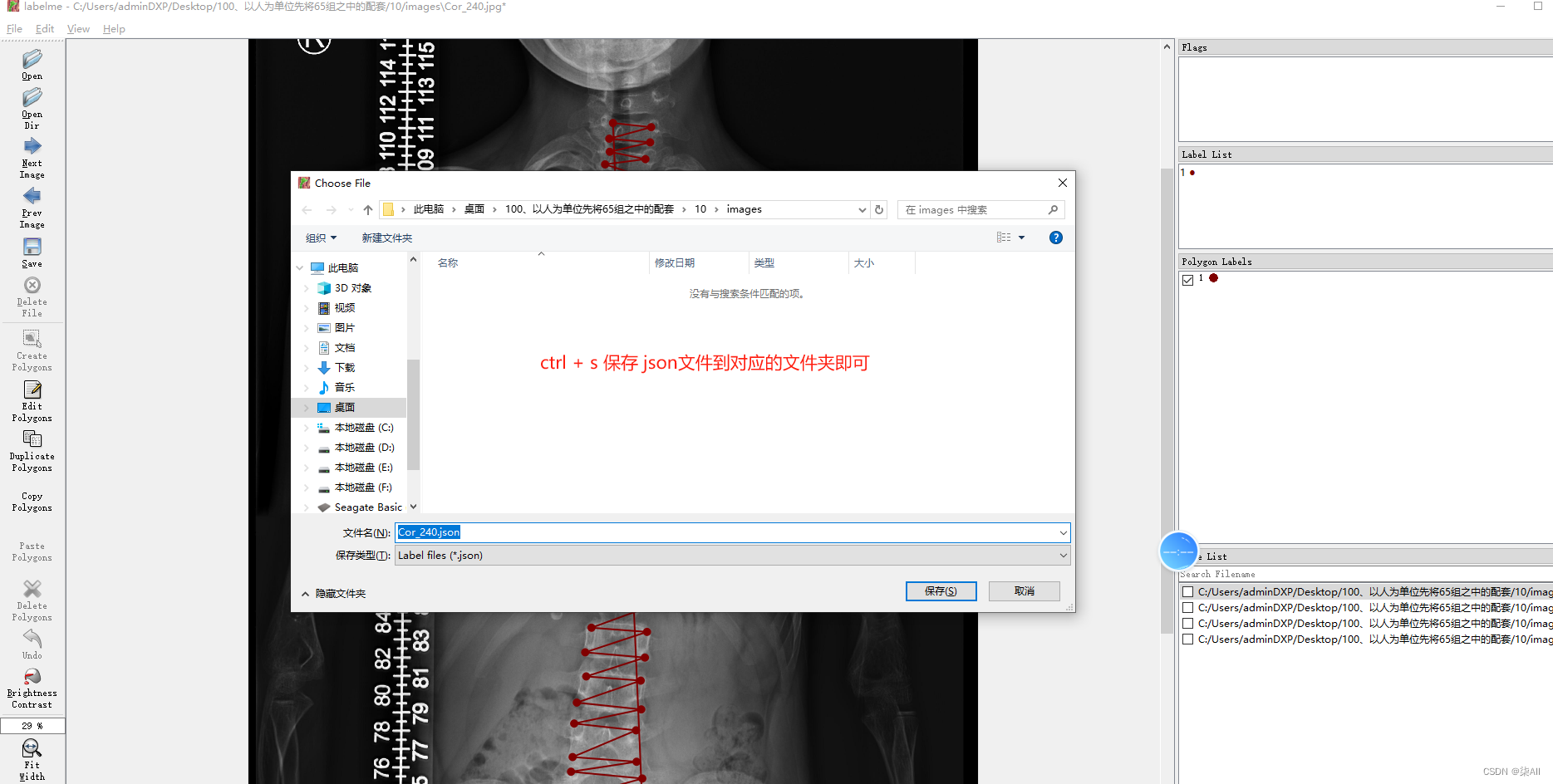Click the up-one-level arrow in the dialog
The height and width of the screenshot is (784, 1553).
367,210
